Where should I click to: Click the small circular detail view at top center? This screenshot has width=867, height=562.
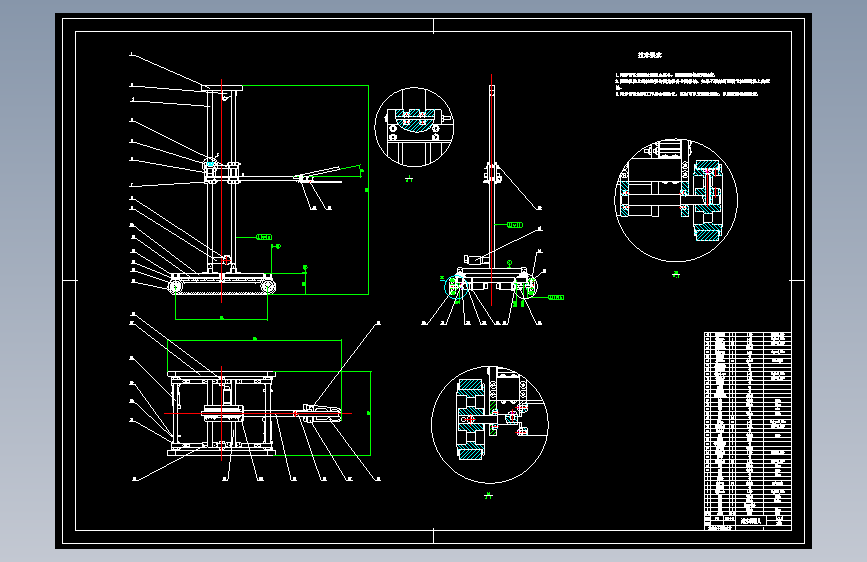click(x=414, y=127)
